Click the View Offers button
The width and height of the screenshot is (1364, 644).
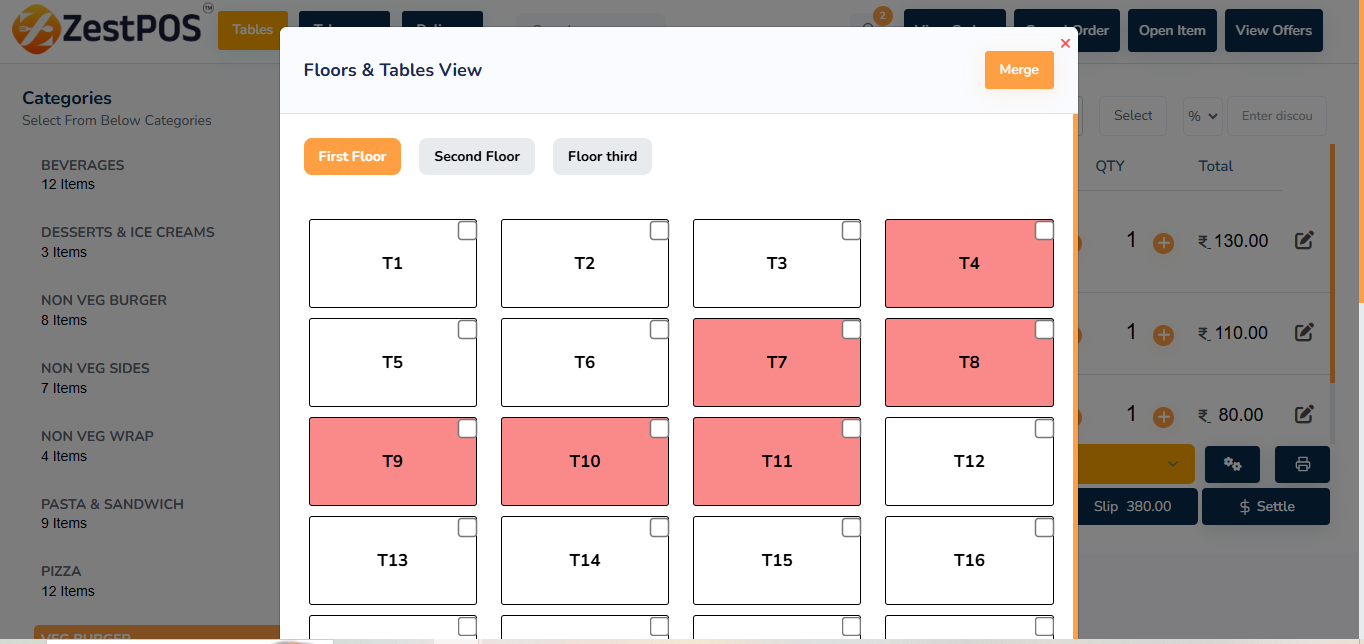click(x=1273, y=31)
